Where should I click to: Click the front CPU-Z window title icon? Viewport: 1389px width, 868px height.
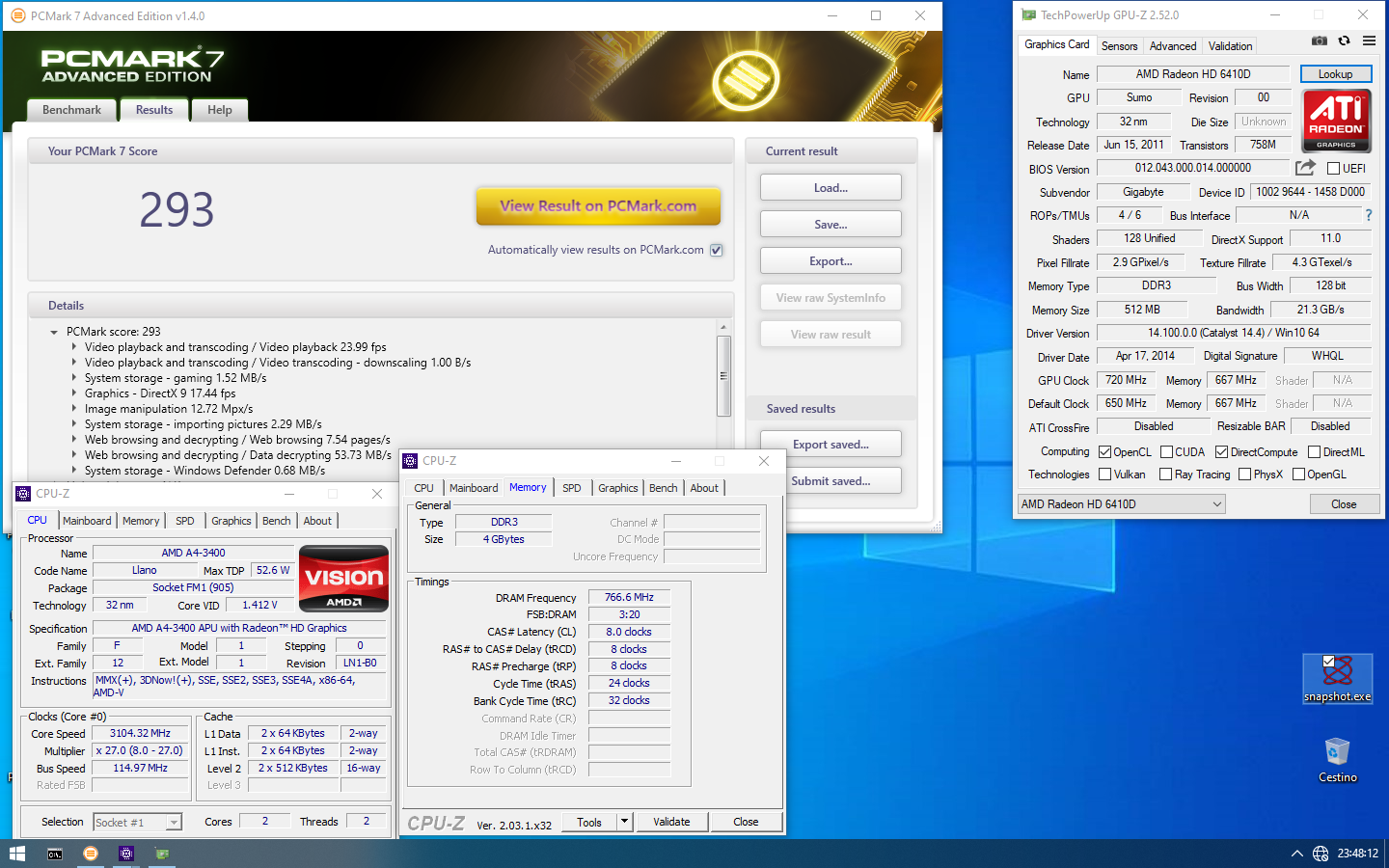(x=410, y=461)
